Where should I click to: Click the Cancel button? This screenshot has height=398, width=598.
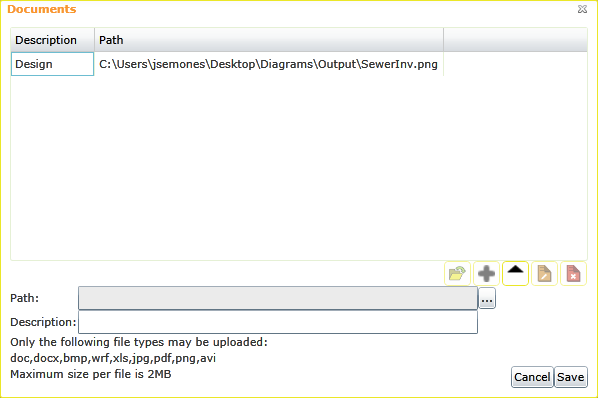[532, 377]
